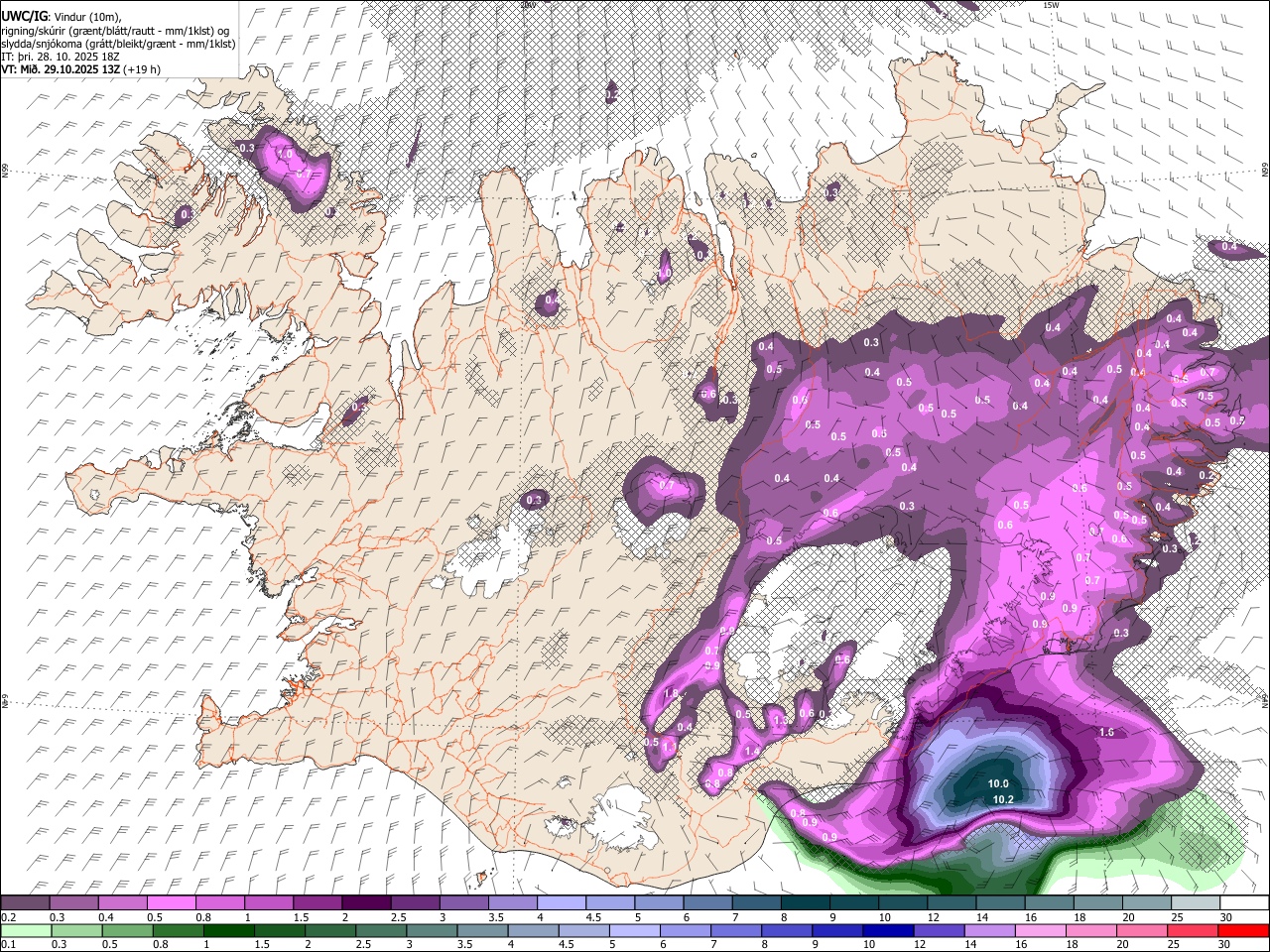
Task: Select lower legend dark green swatch between 1 and 1.5
Action: click(228, 930)
